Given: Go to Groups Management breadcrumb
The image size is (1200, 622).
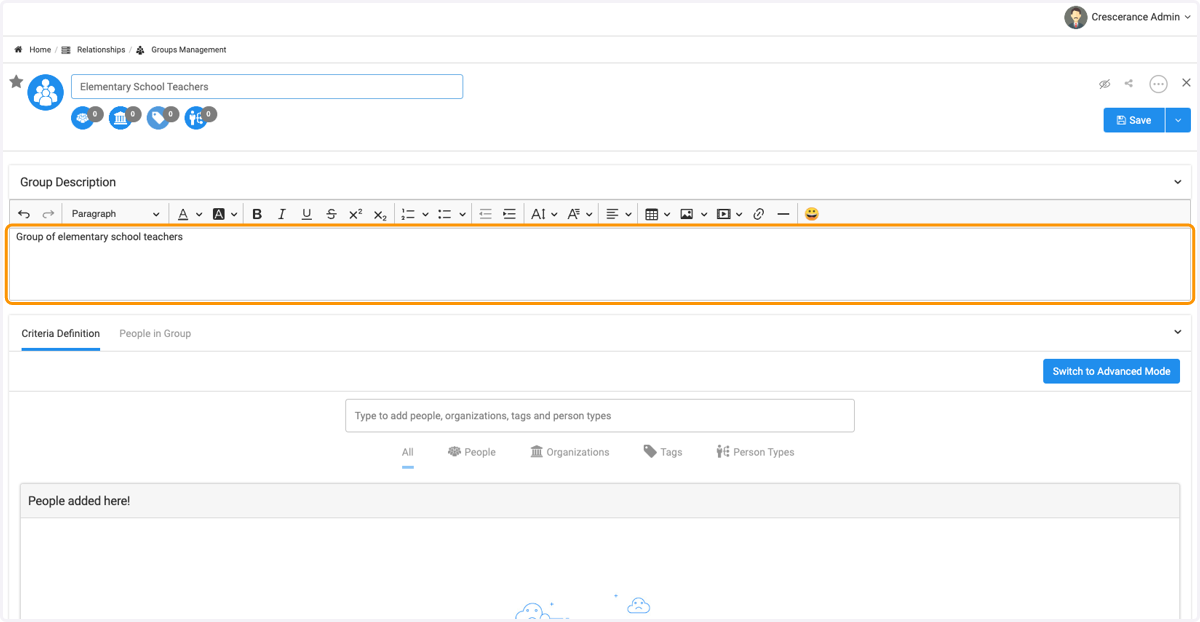Looking at the screenshot, I should 181,49.
